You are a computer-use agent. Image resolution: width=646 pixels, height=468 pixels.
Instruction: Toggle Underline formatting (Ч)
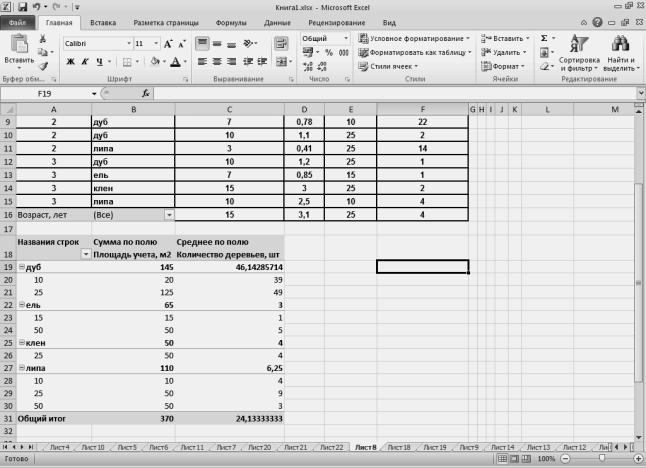[x=99, y=62]
